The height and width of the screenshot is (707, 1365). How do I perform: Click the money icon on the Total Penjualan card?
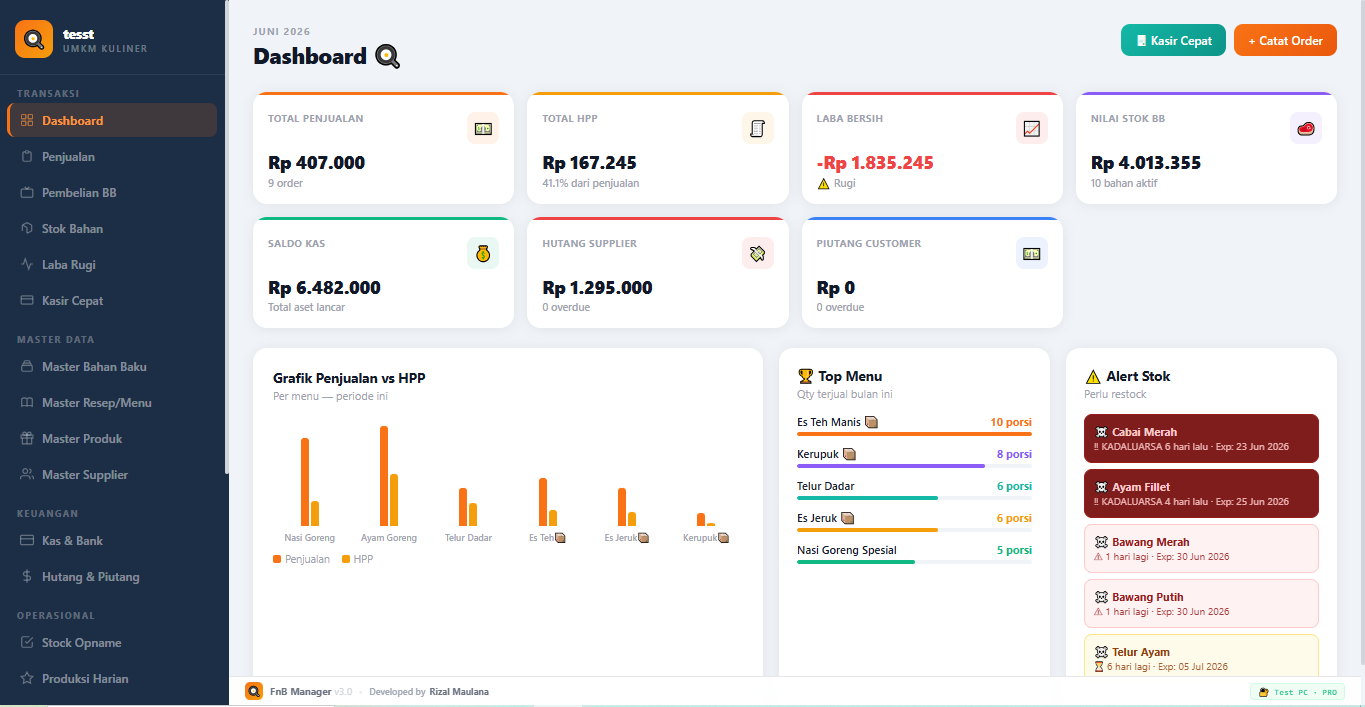tap(483, 128)
